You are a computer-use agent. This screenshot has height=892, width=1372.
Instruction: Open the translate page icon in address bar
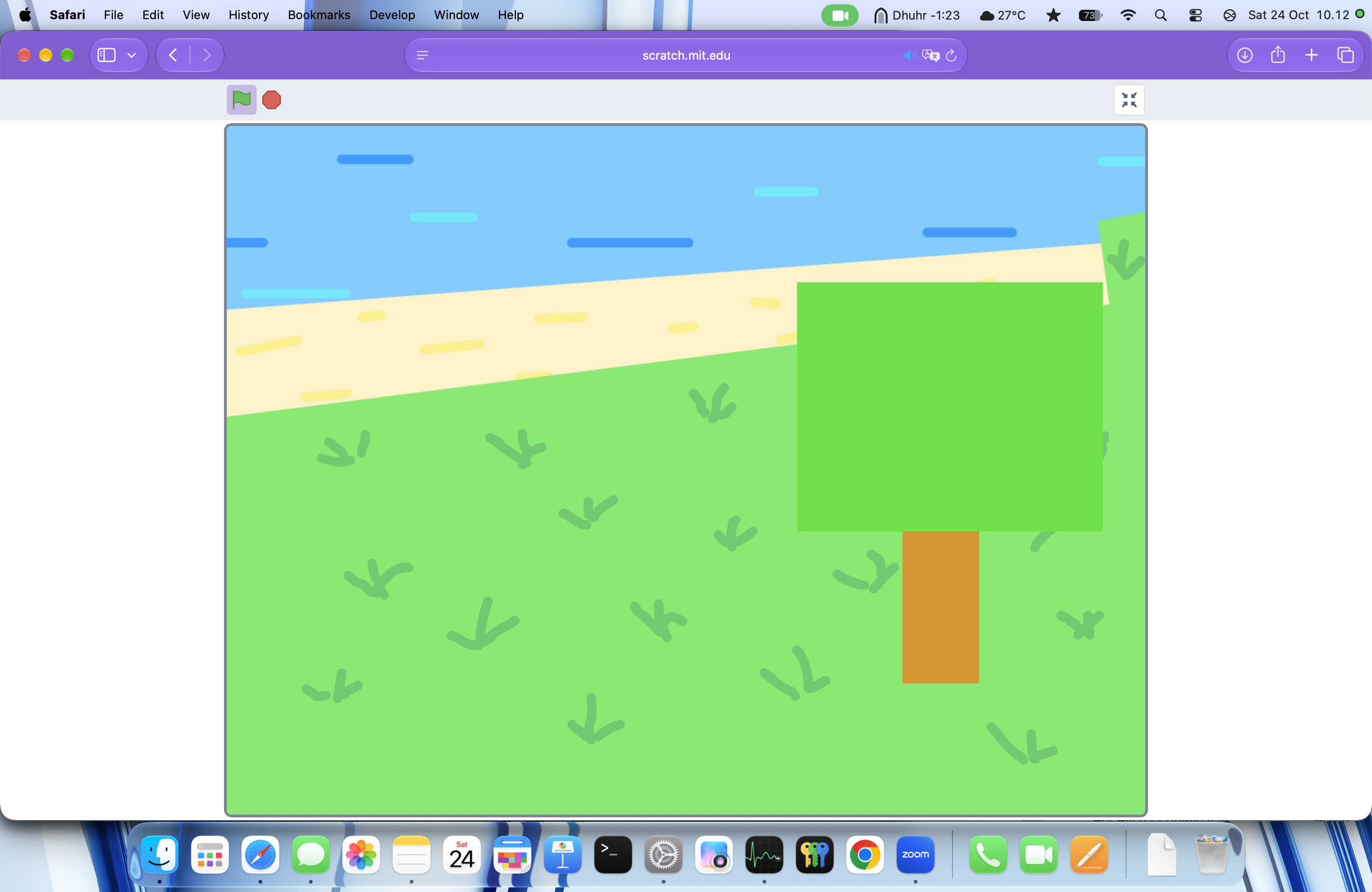(x=931, y=56)
